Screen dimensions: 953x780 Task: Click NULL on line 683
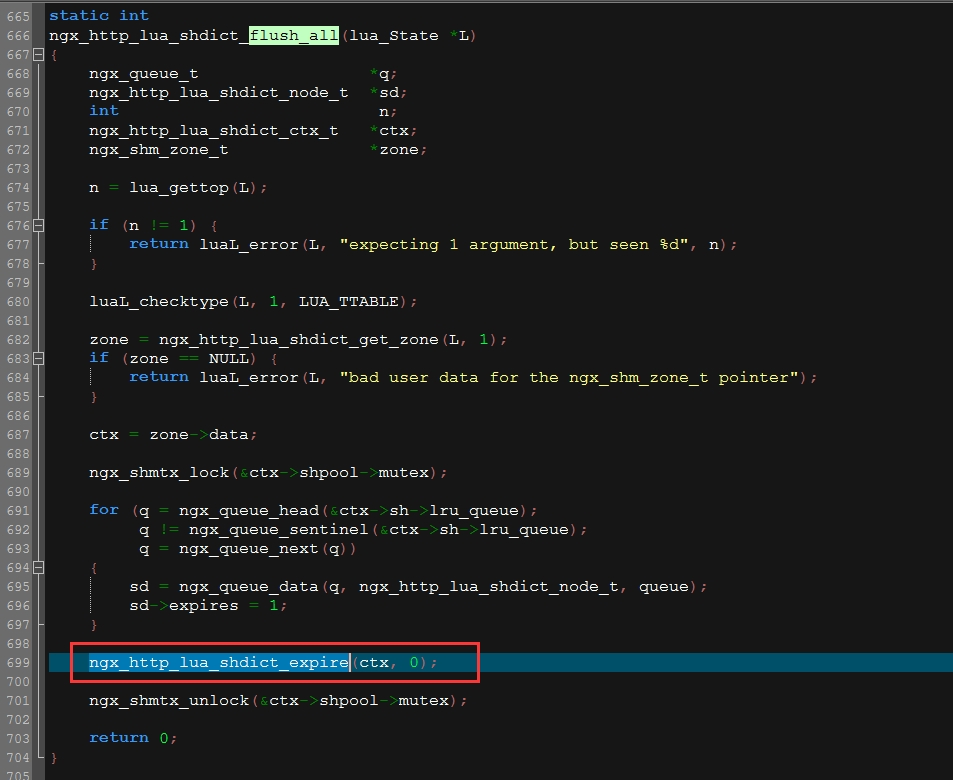point(229,359)
